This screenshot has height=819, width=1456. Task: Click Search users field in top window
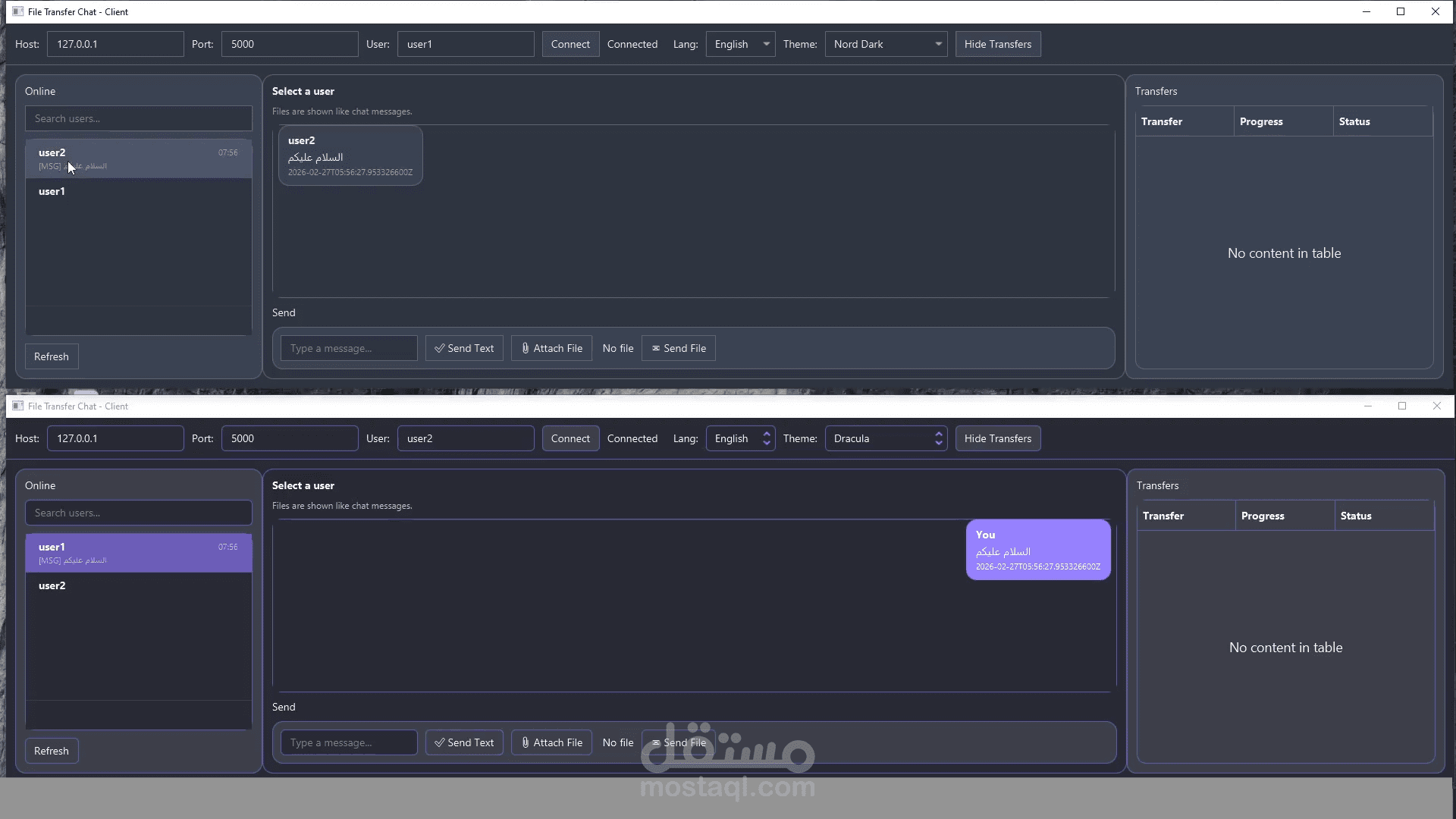pyautogui.click(x=138, y=118)
